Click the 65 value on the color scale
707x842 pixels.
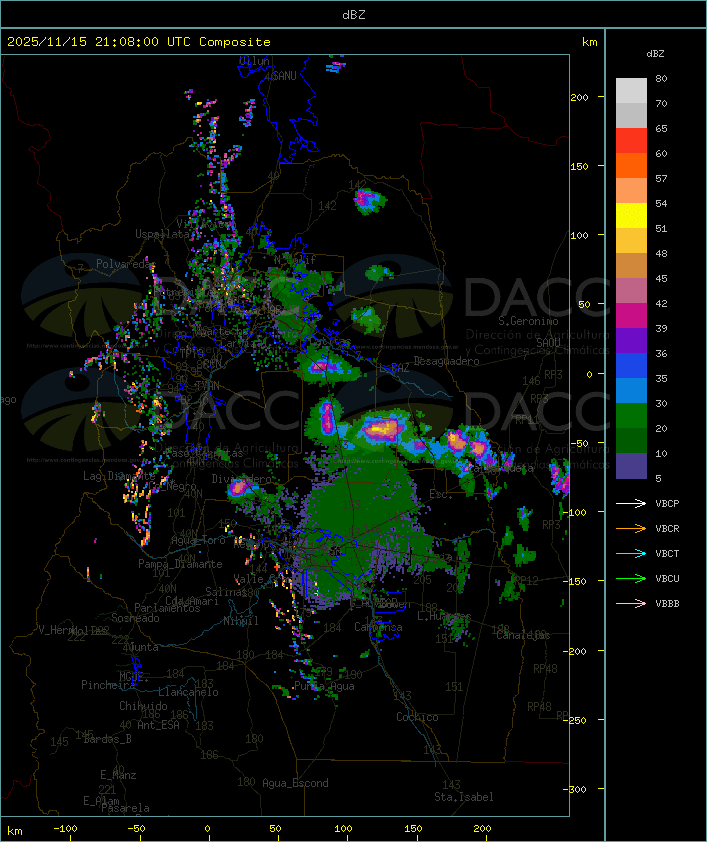[x=661, y=128]
